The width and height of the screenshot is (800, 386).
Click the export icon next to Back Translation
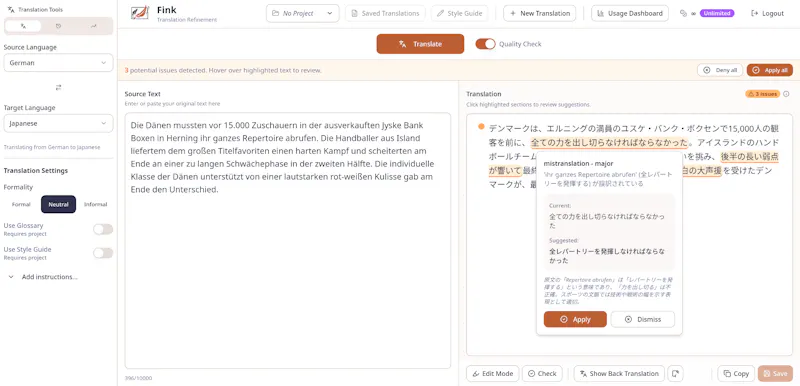click(x=675, y=373)
